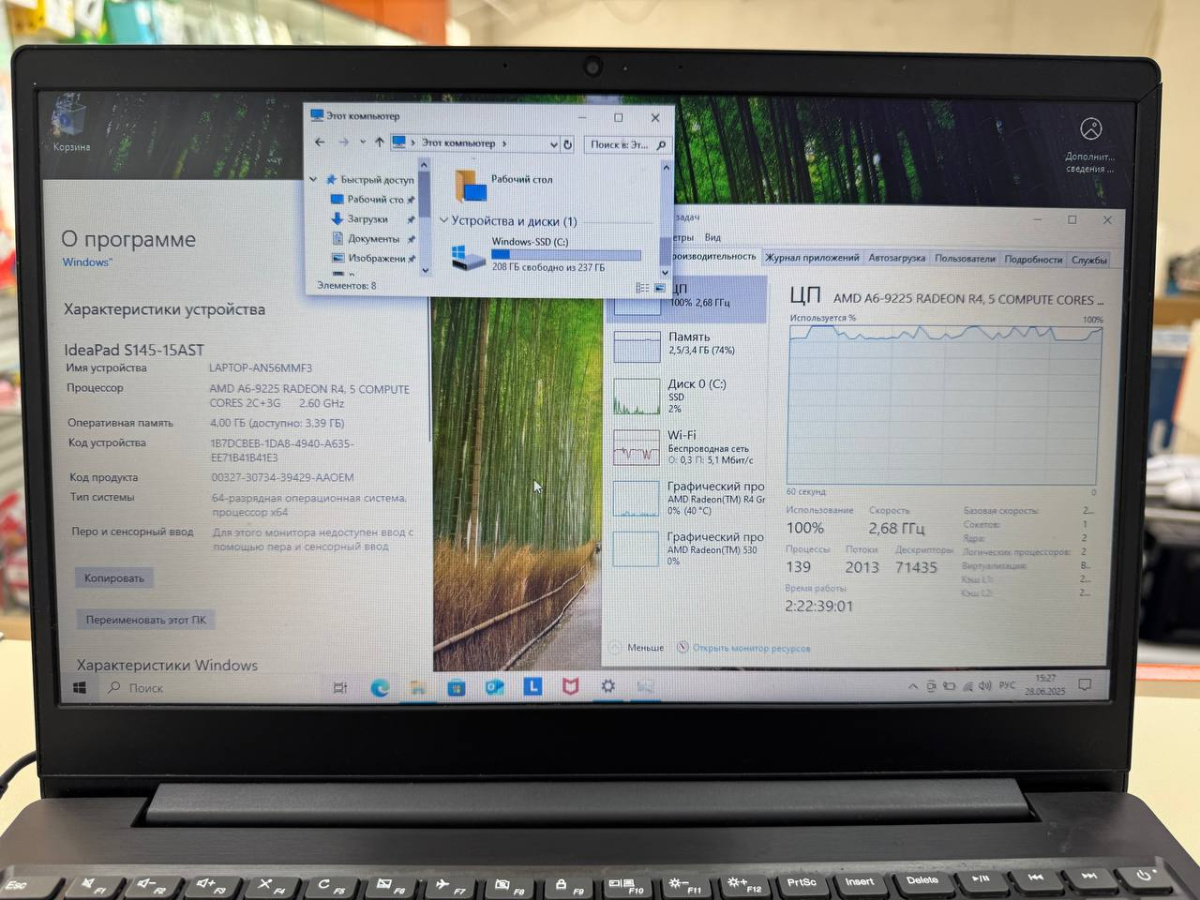Switch to Пользователи tab
This screenshot has height=900, width=1200.
[x=965, y=259]
